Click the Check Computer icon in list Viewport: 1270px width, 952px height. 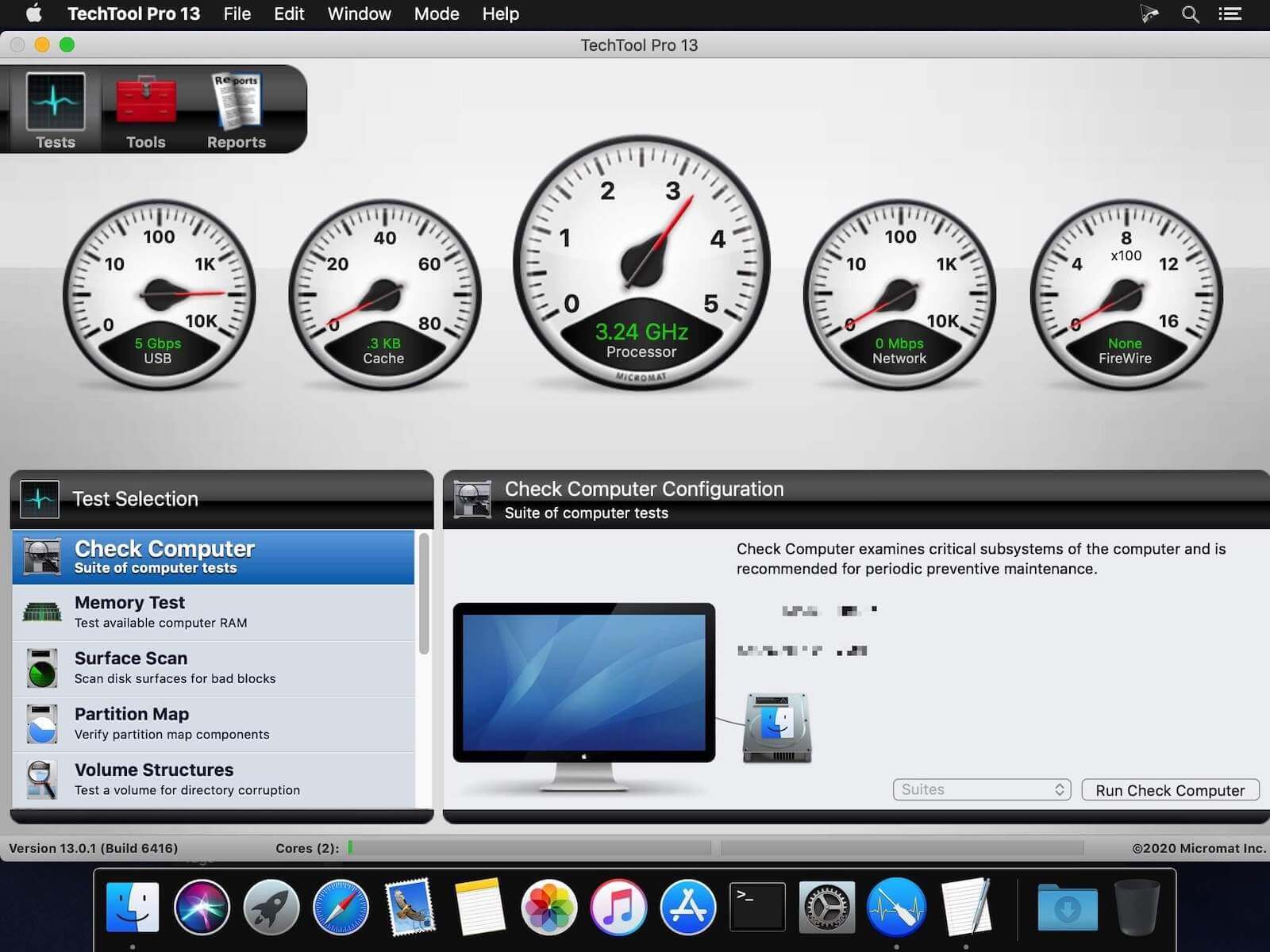pyautogui.click(x=42, y=556)
